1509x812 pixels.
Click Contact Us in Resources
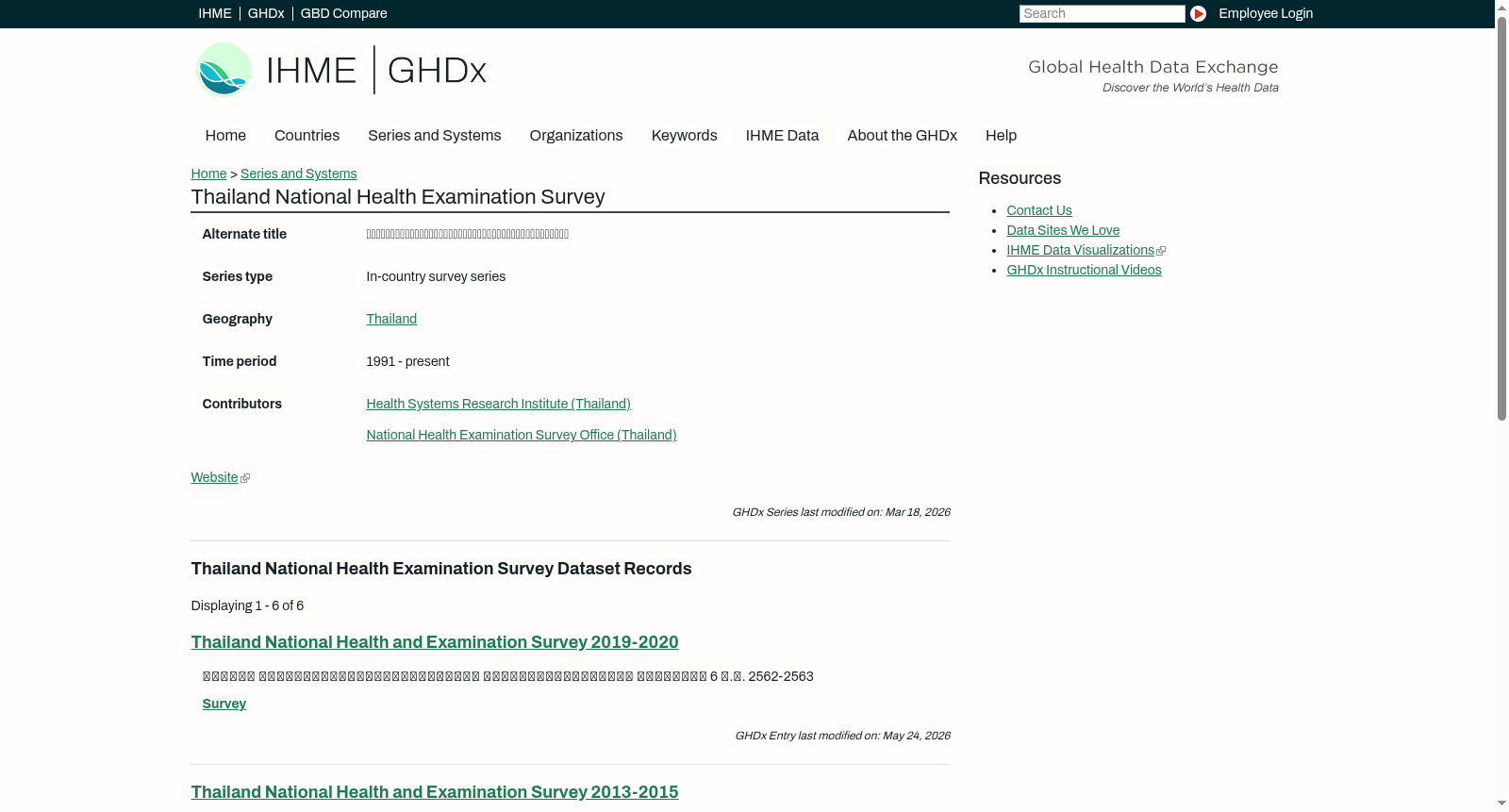click(1038, 210)
